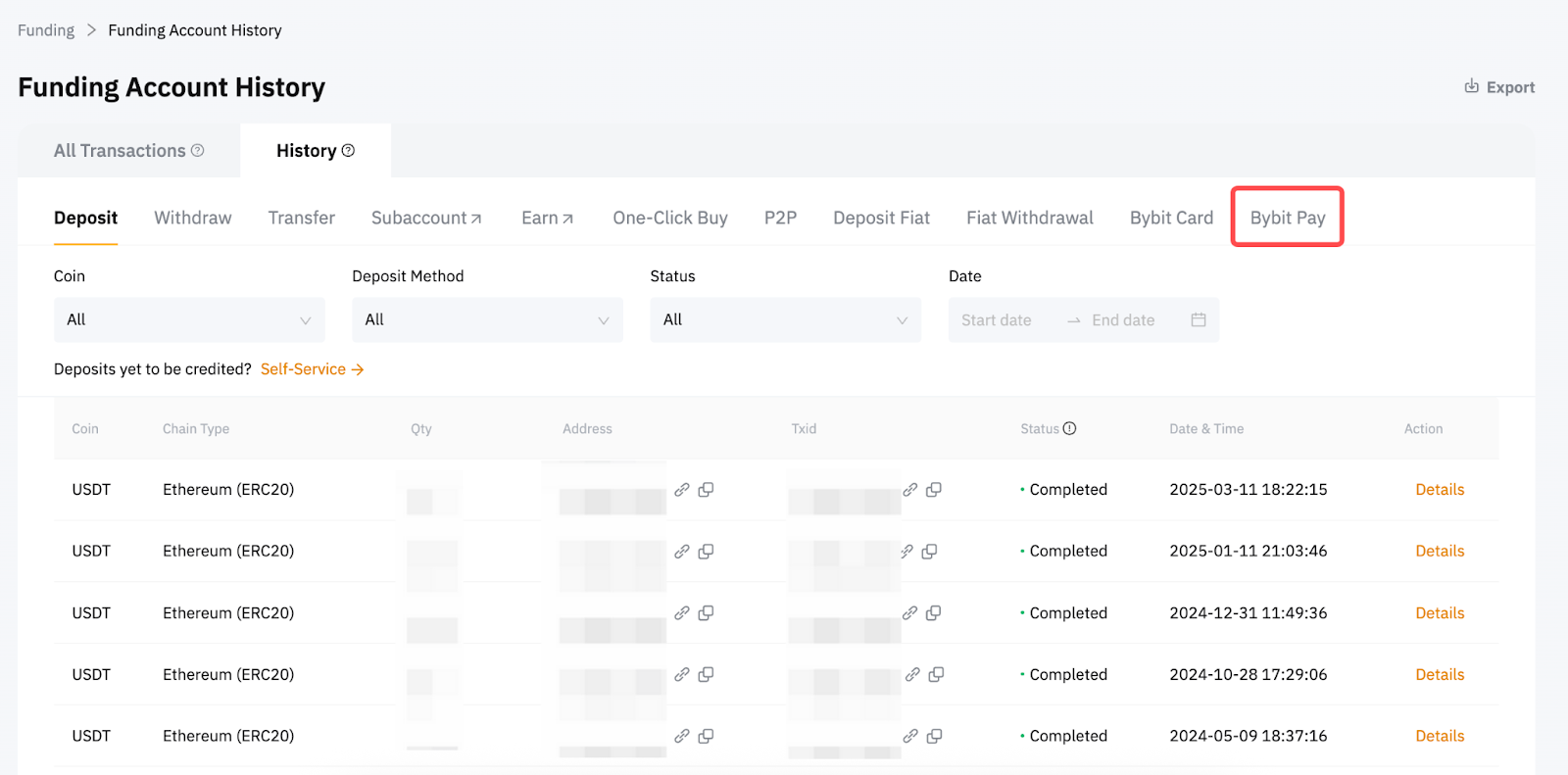Click the Status column info icon

(1070, 428)
